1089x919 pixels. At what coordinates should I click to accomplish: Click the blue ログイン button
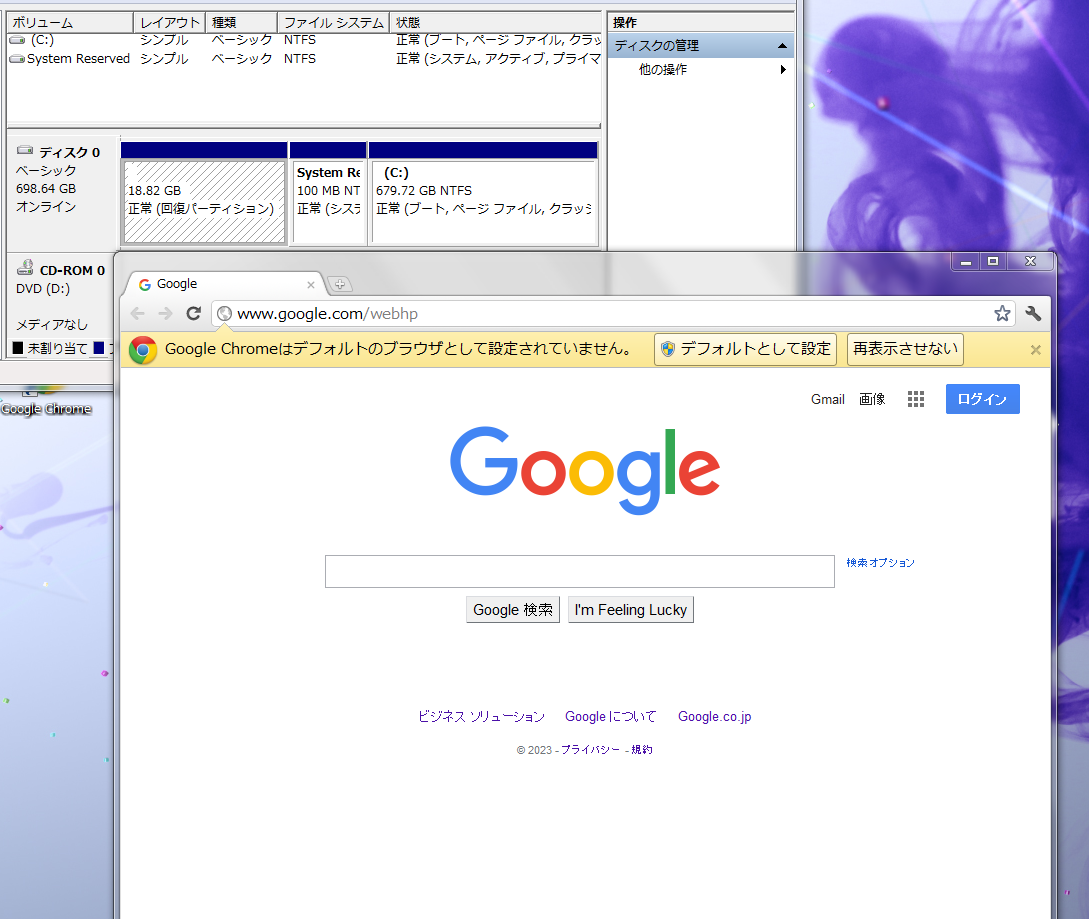(983, 399)
